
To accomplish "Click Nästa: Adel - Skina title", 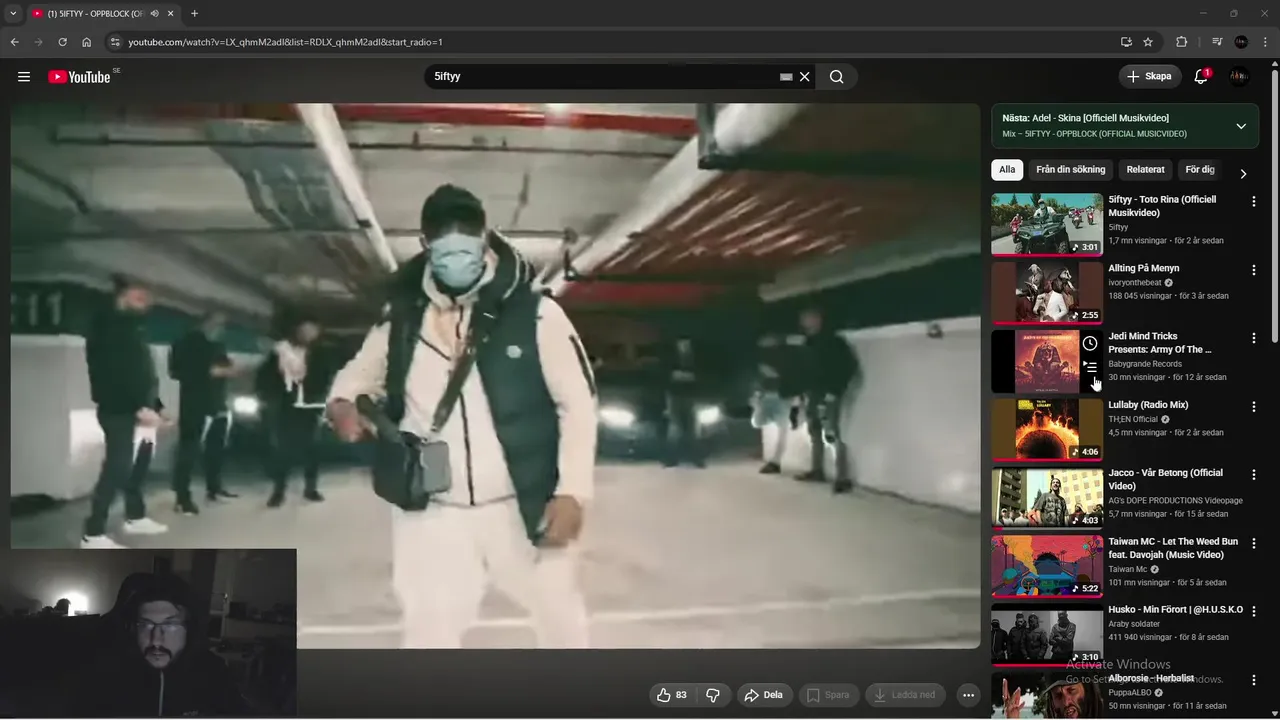I will click(1085, 118).
